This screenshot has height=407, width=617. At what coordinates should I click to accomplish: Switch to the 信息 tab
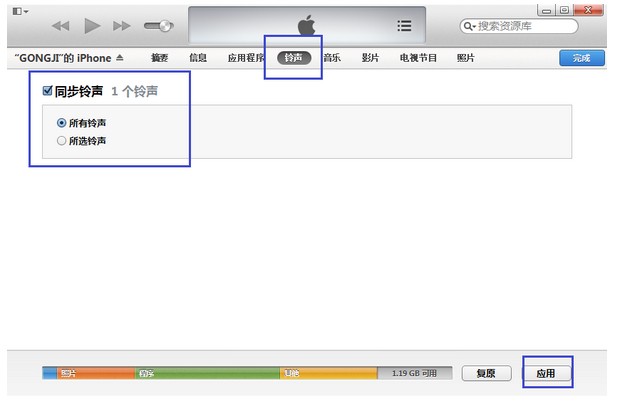click(198, 58)
